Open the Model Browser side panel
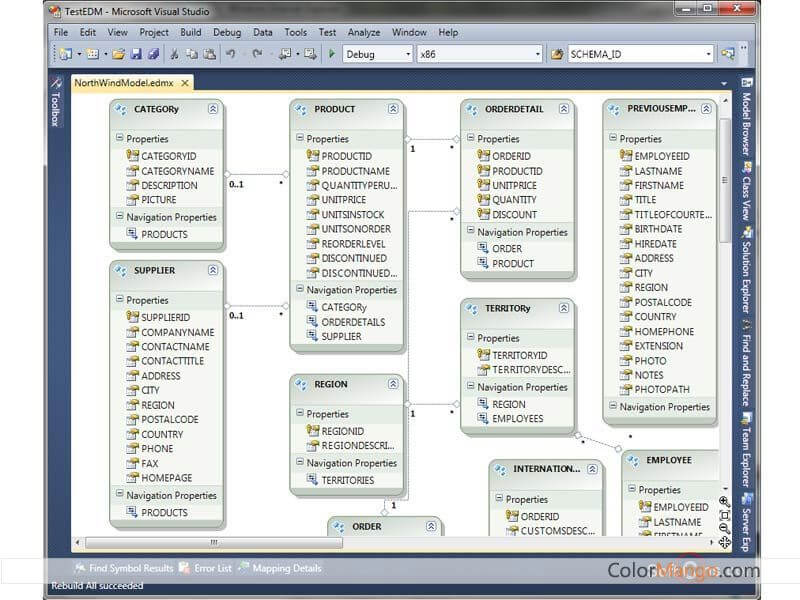 click(x=746, y=117)
